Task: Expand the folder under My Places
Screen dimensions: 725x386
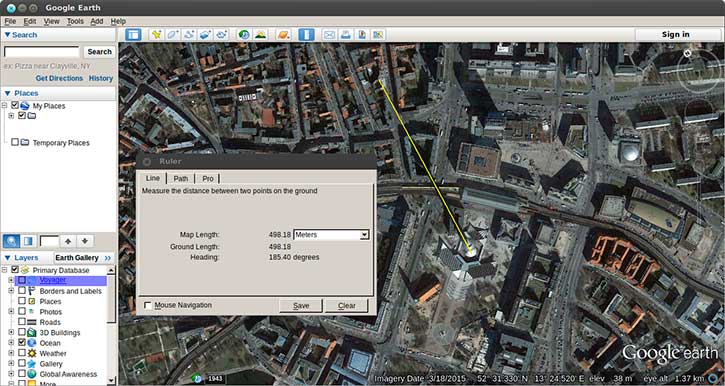Action: (11, 116)
